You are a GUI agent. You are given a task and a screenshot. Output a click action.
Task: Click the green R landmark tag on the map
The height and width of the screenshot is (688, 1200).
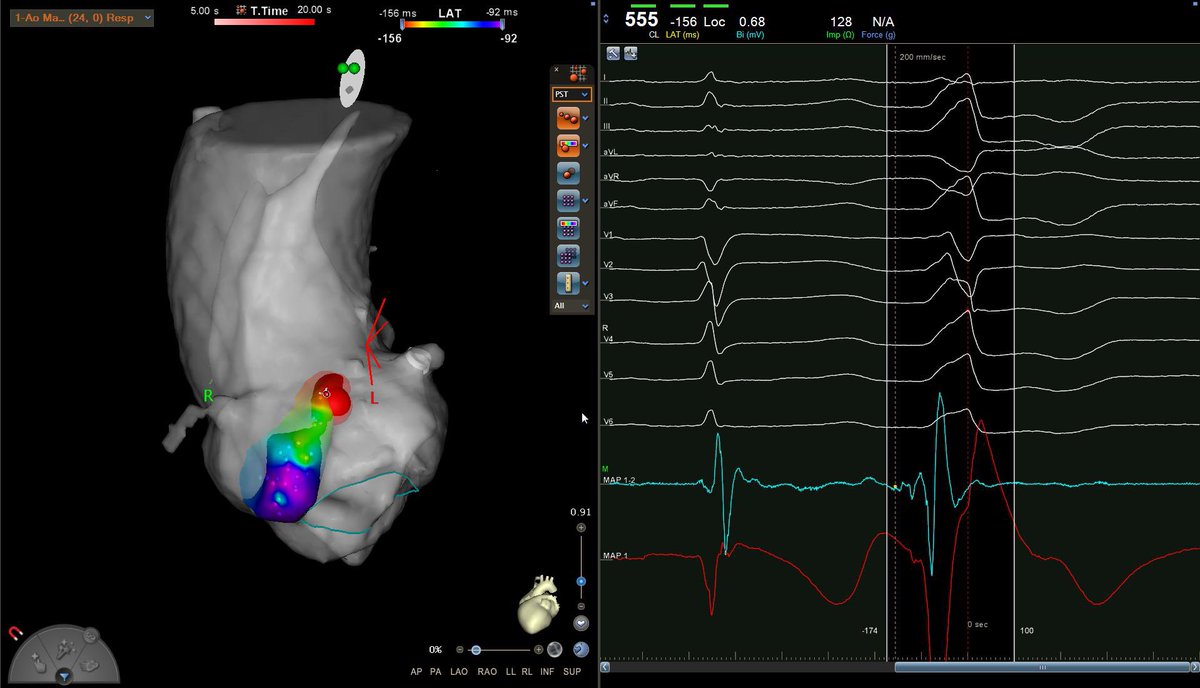click(209, 396)
